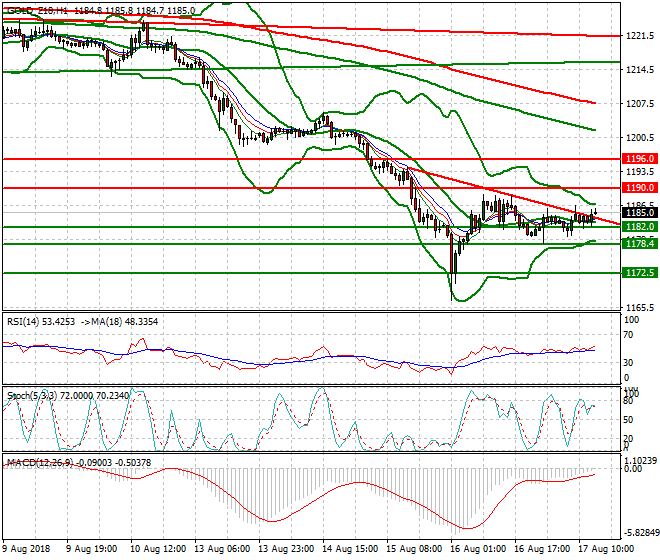The height and width of the screenshot is (560, 660).
Task: Click the 1196.0 red price label
Action: pyautogui.click(x=639, y=159)
